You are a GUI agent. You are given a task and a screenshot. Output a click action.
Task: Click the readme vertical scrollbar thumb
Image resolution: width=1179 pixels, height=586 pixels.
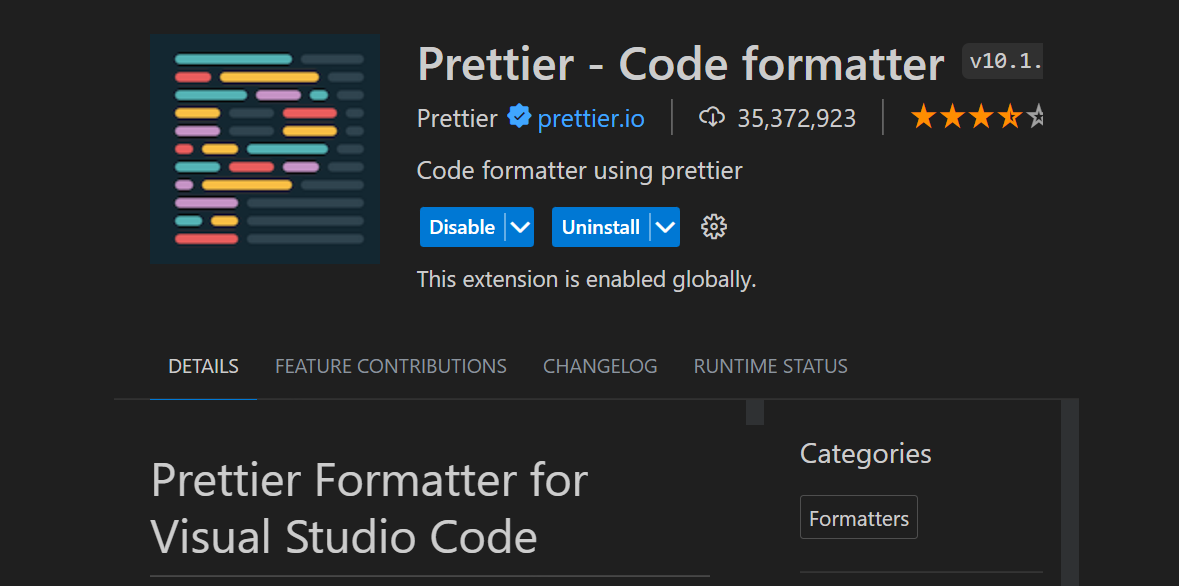pyautogui.click(x=755, y=412)
